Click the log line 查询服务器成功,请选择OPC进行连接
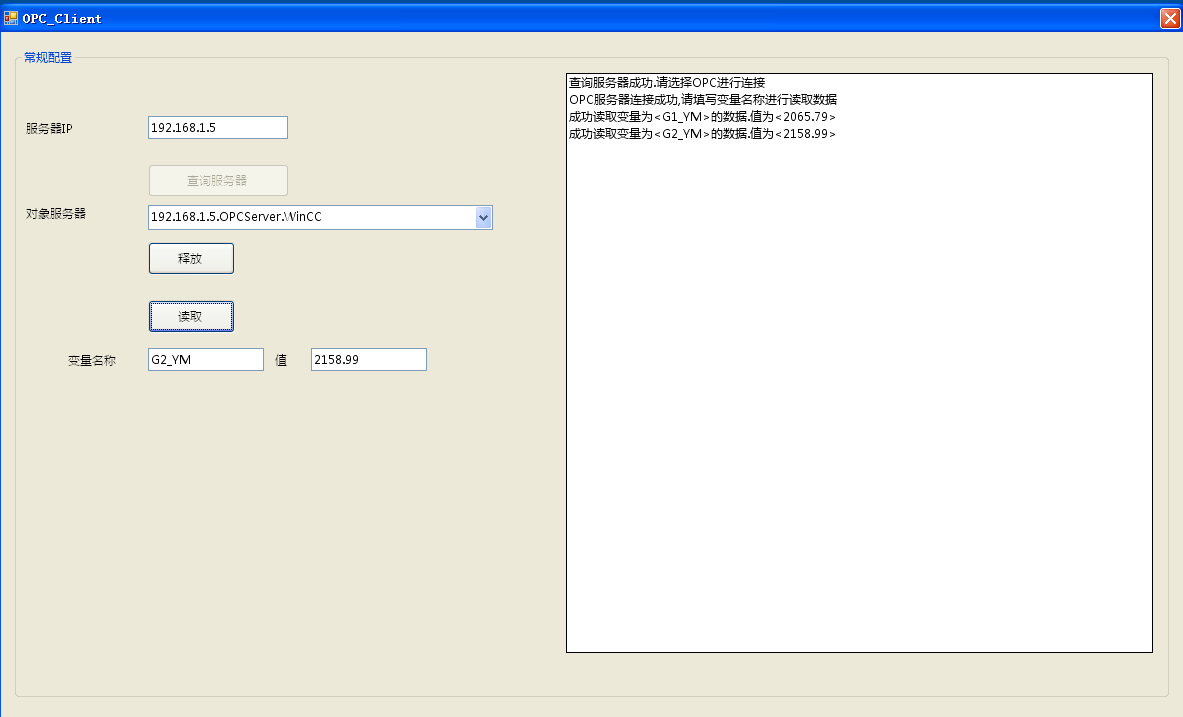The height and width of the screenshot is (717, 1183). (x=667, y=82)
